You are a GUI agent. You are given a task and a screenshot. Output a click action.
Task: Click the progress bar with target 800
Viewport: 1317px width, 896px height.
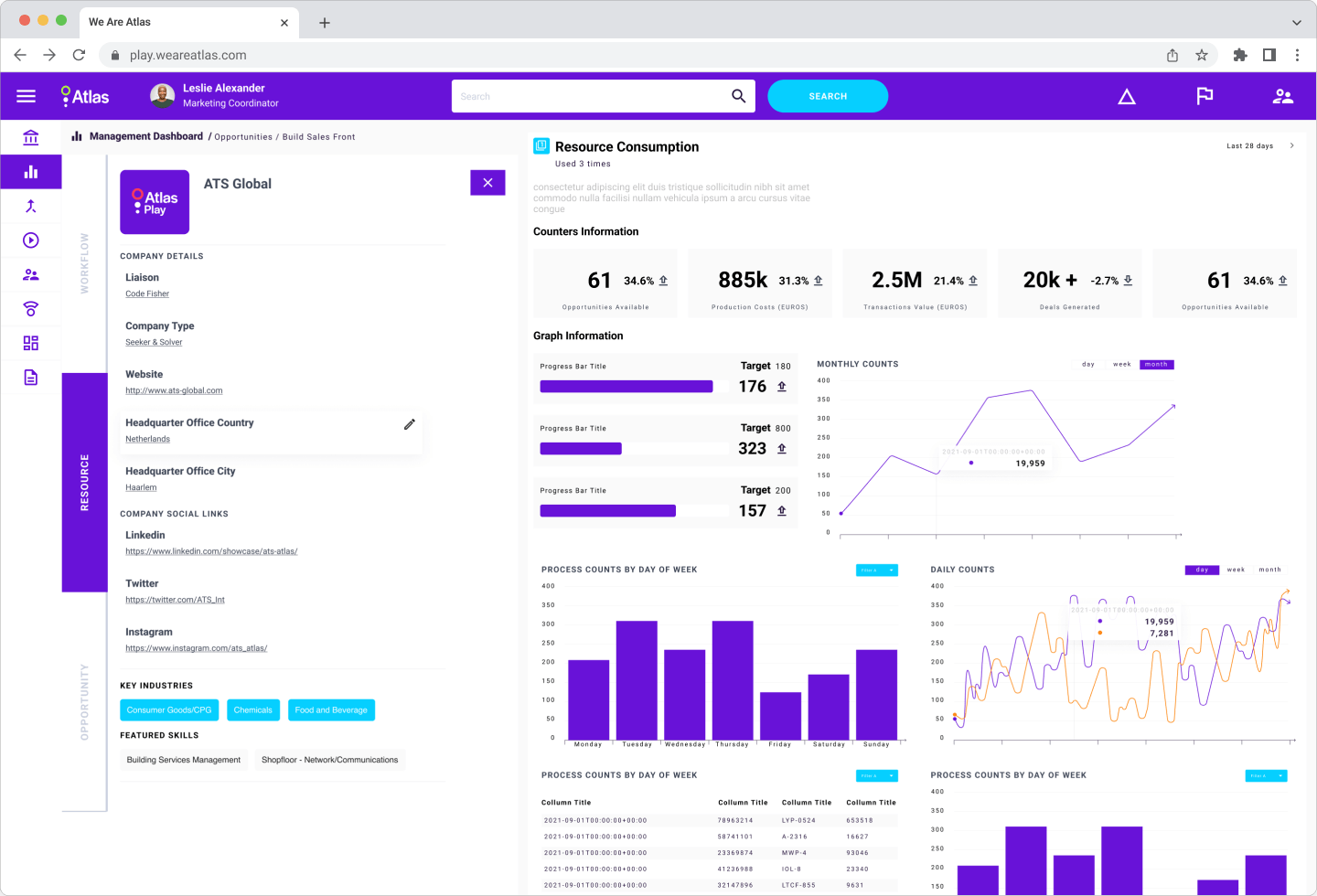coord(636,449)
